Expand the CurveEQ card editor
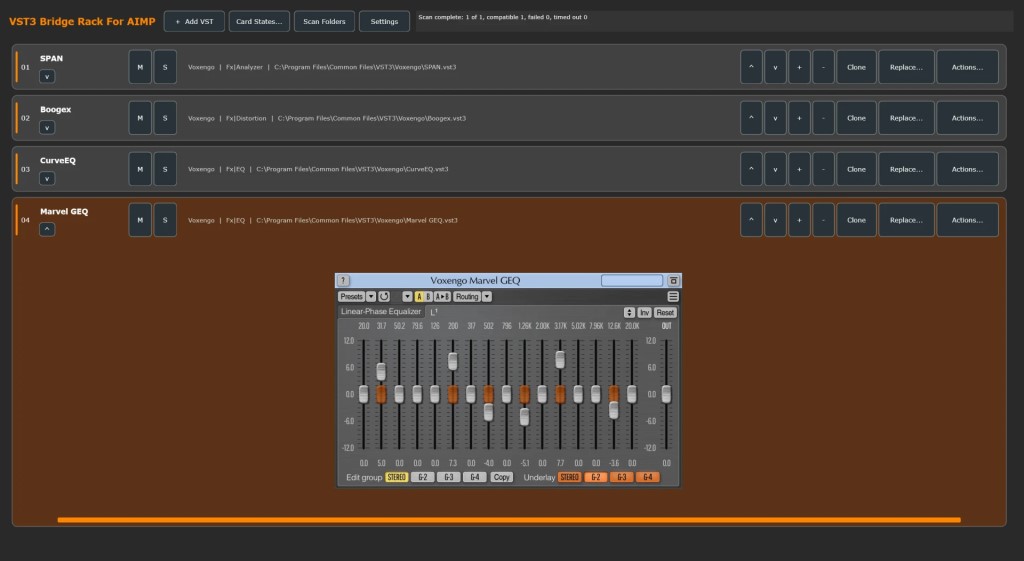The height and width of the screenshot is (561, 1024). [x=47, y=178]
